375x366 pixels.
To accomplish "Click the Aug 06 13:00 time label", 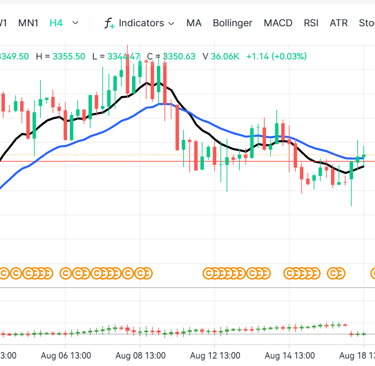I will [x=66, y=356].
